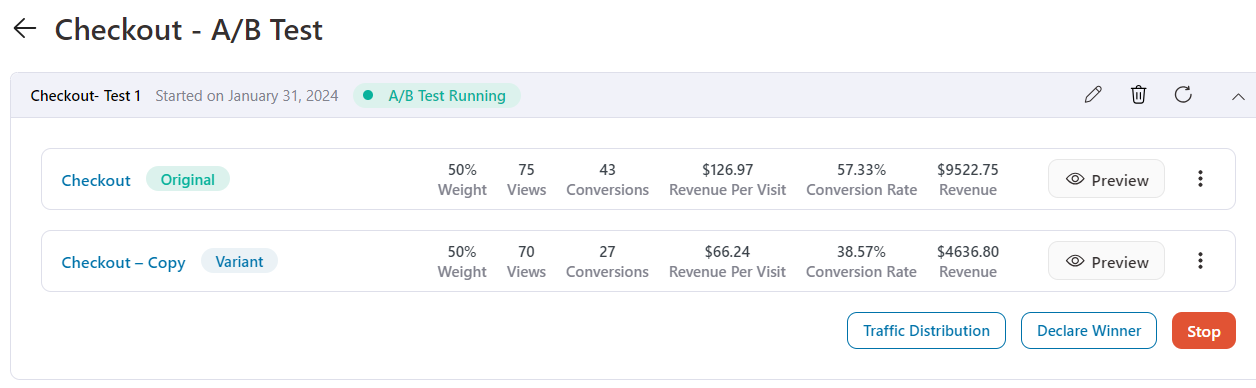Click the Checkout - A/B Test heading

[189, 29]
